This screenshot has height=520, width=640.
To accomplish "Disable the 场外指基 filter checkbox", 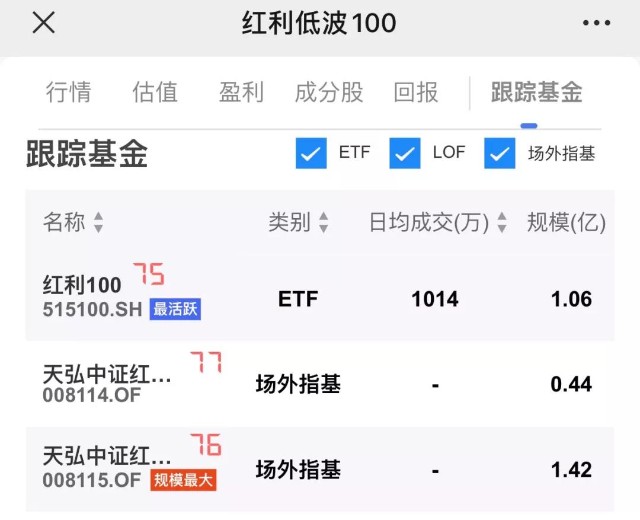I will pos(499,154).
